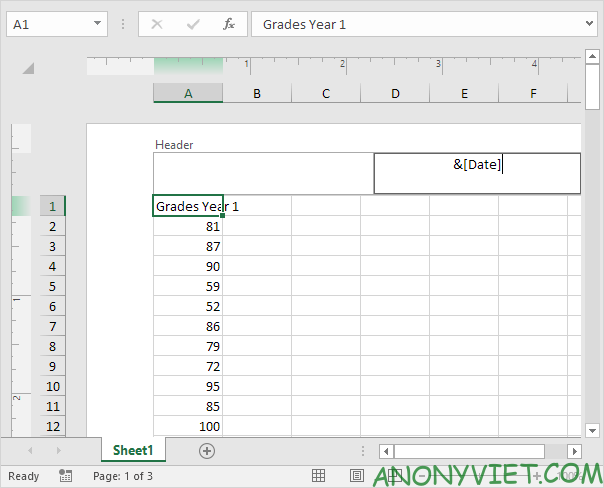Click the Cancel X icon in formula bar
Screen dimensions: 604x488
click(156, 24)
